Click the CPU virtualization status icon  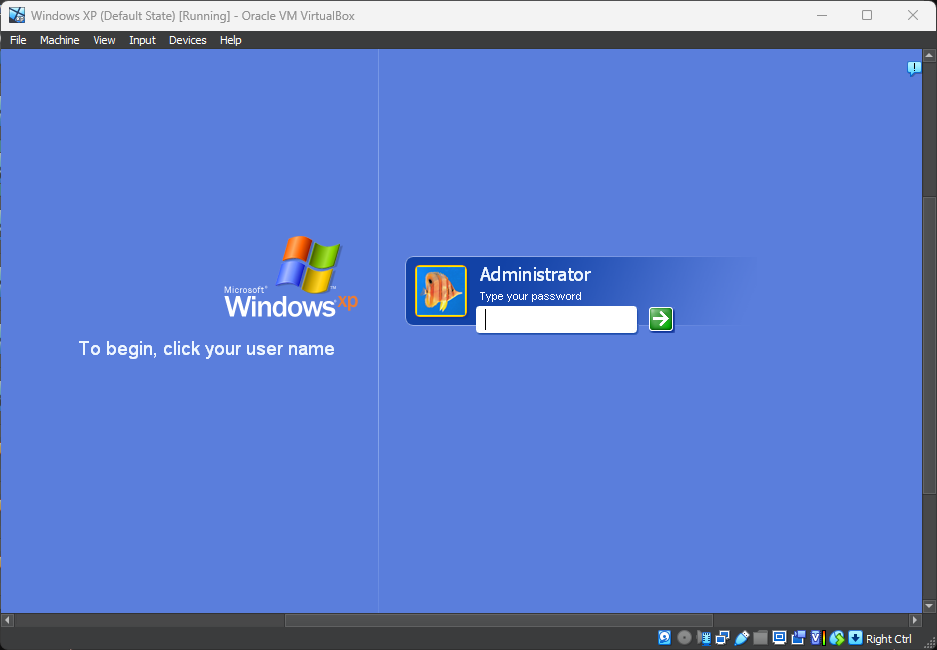click(818, 637)
